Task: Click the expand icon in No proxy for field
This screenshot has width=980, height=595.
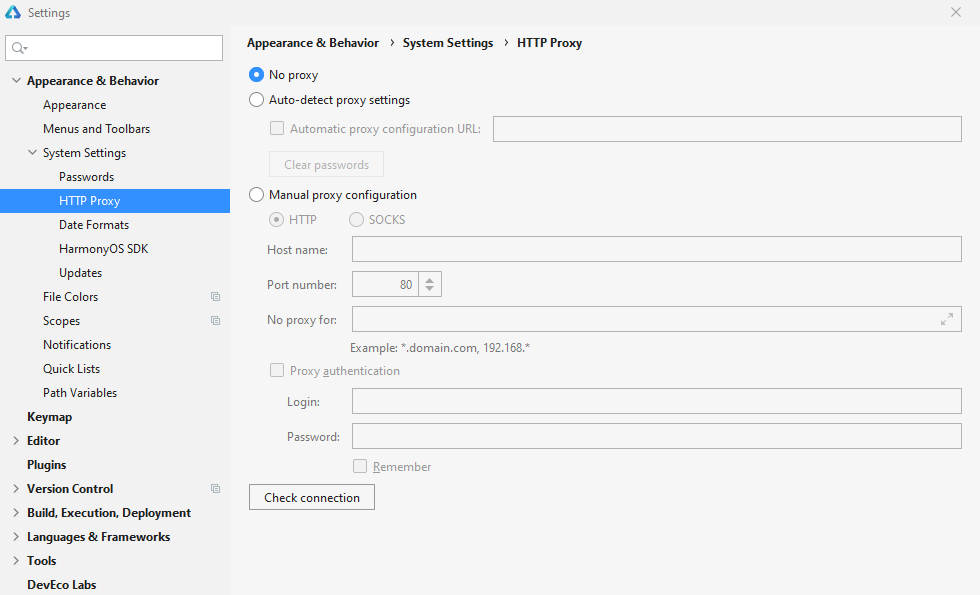Action: tap(946, 319)
